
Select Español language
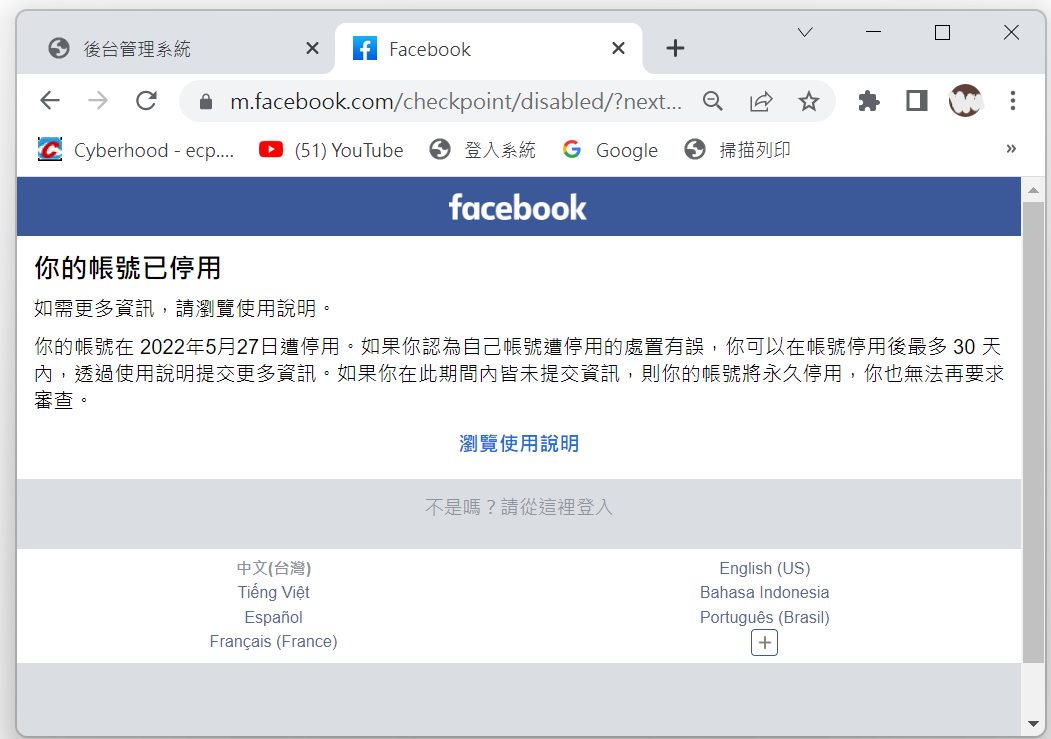(x=273, y=617)
